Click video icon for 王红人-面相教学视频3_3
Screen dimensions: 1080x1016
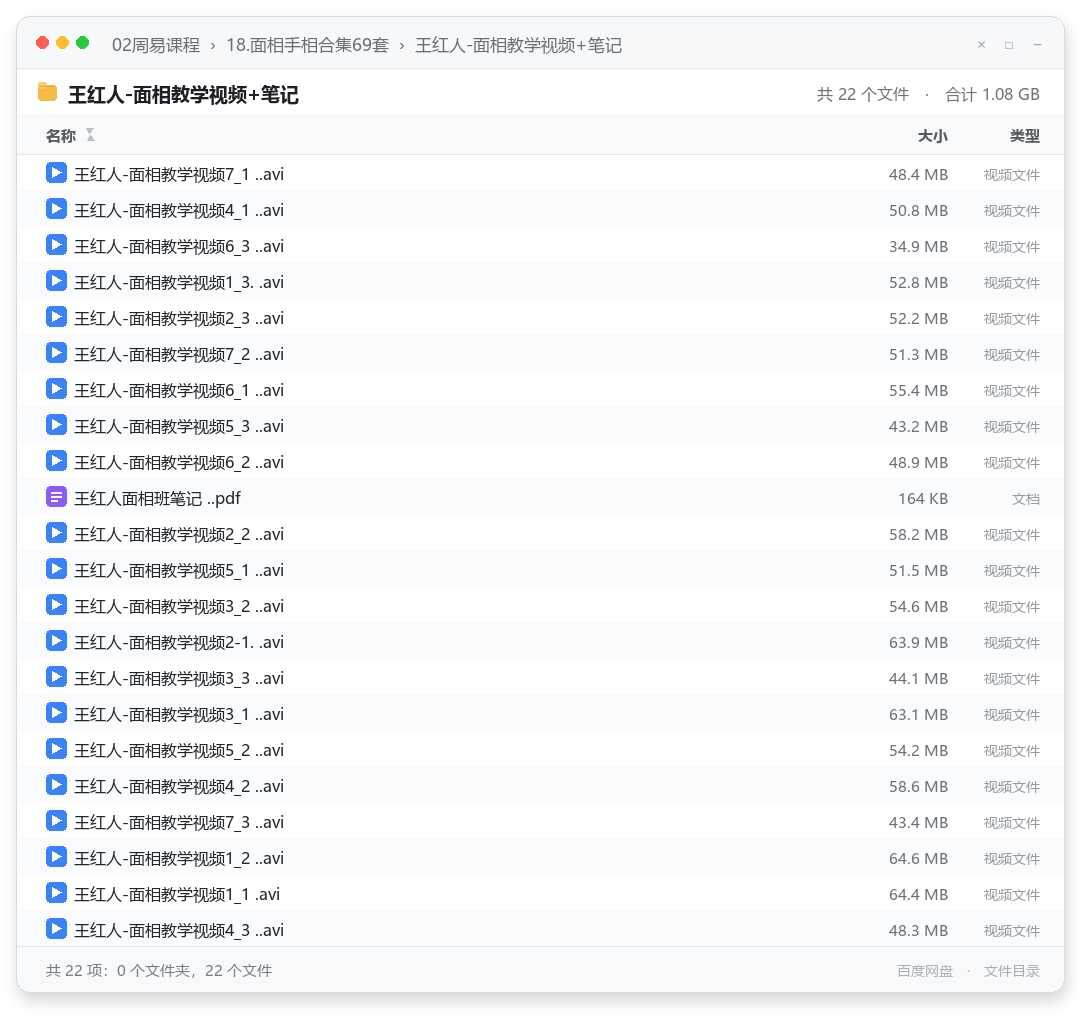coord(56,676)
